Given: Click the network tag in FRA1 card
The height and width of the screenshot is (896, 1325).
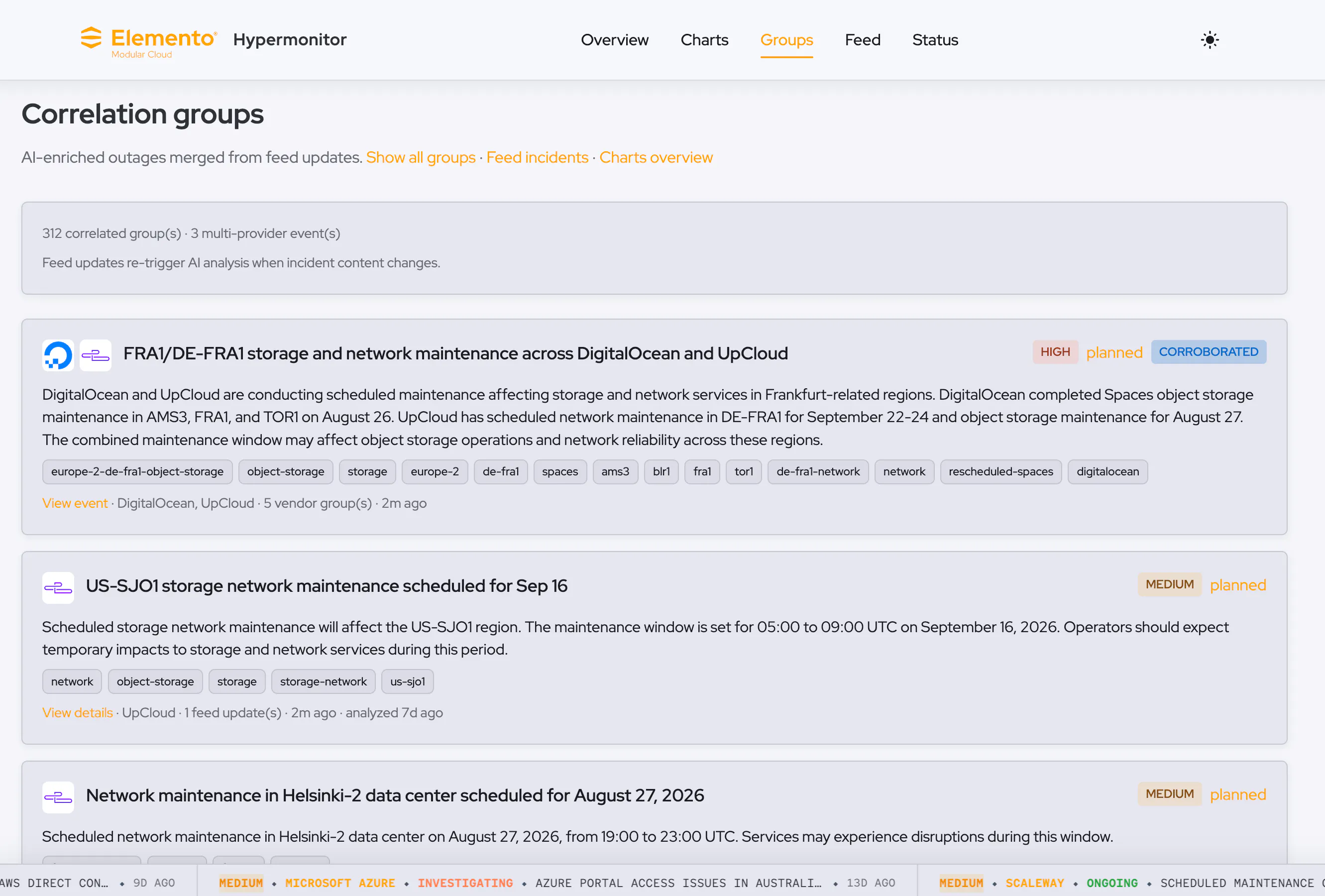Looking at the screenshot, I should tap(904, 472).
